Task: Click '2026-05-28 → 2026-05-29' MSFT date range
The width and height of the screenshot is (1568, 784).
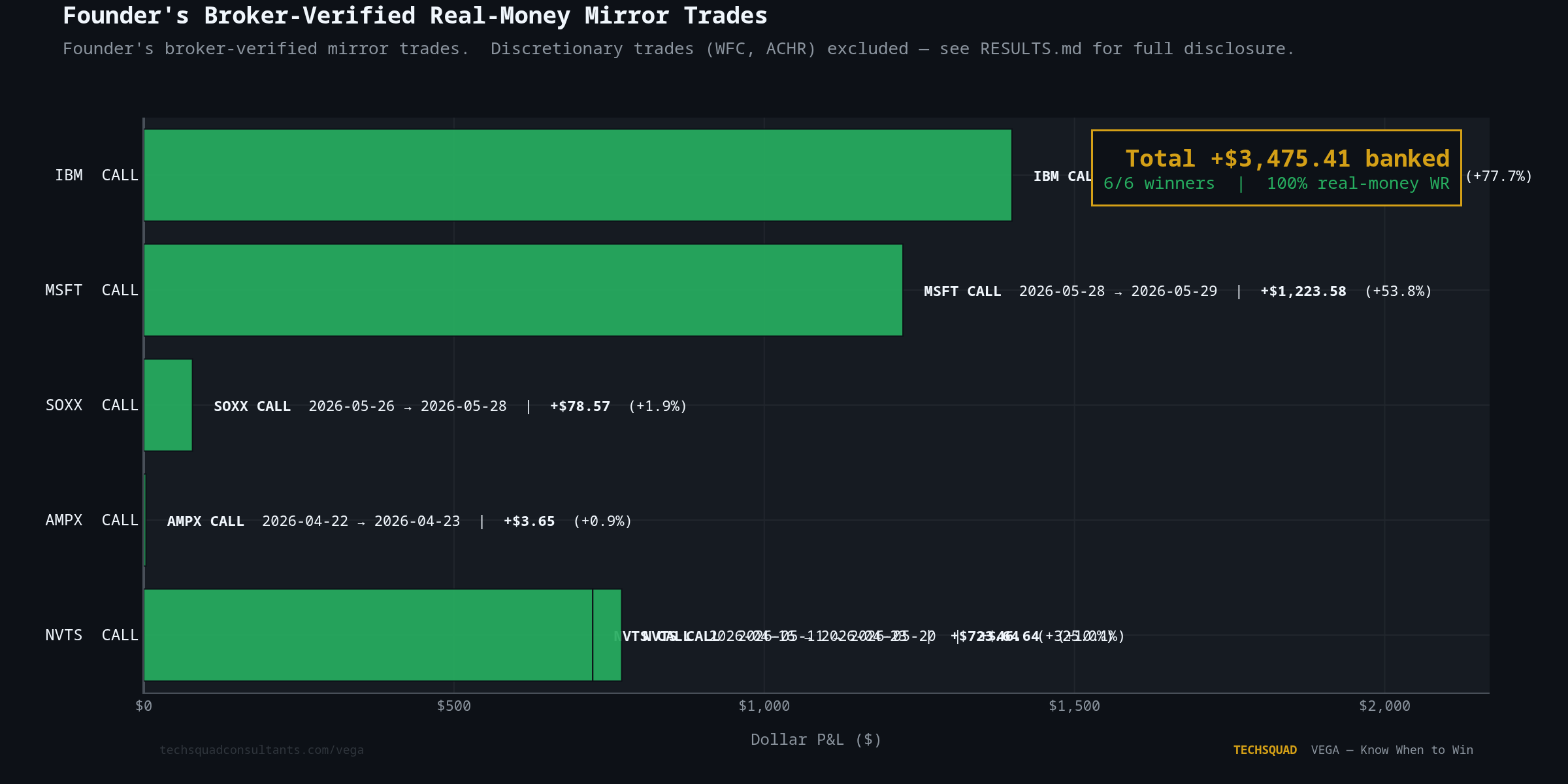Action: click(1118, 291)
